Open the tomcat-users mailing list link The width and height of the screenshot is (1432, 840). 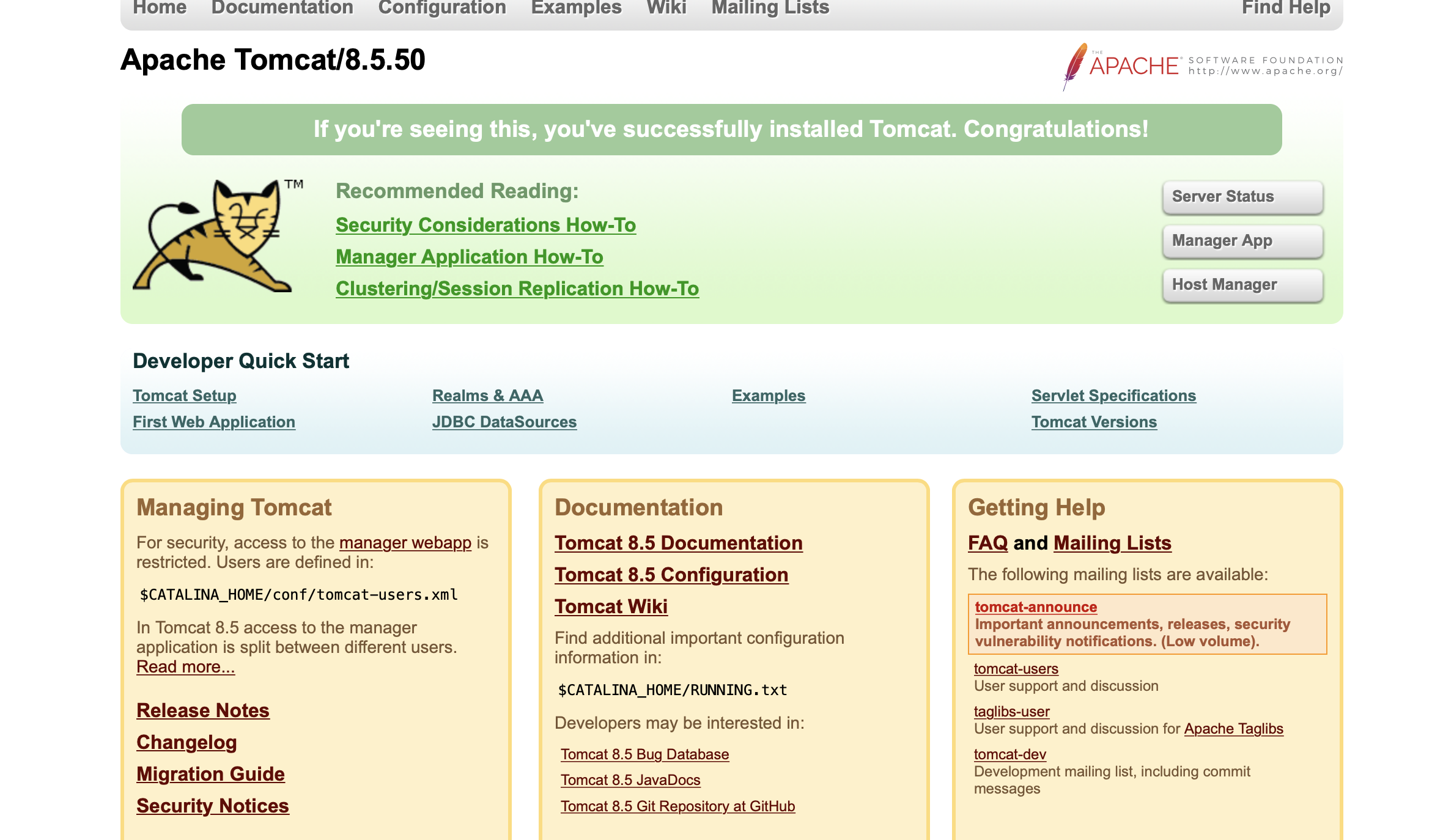[x=1016, y=669]
